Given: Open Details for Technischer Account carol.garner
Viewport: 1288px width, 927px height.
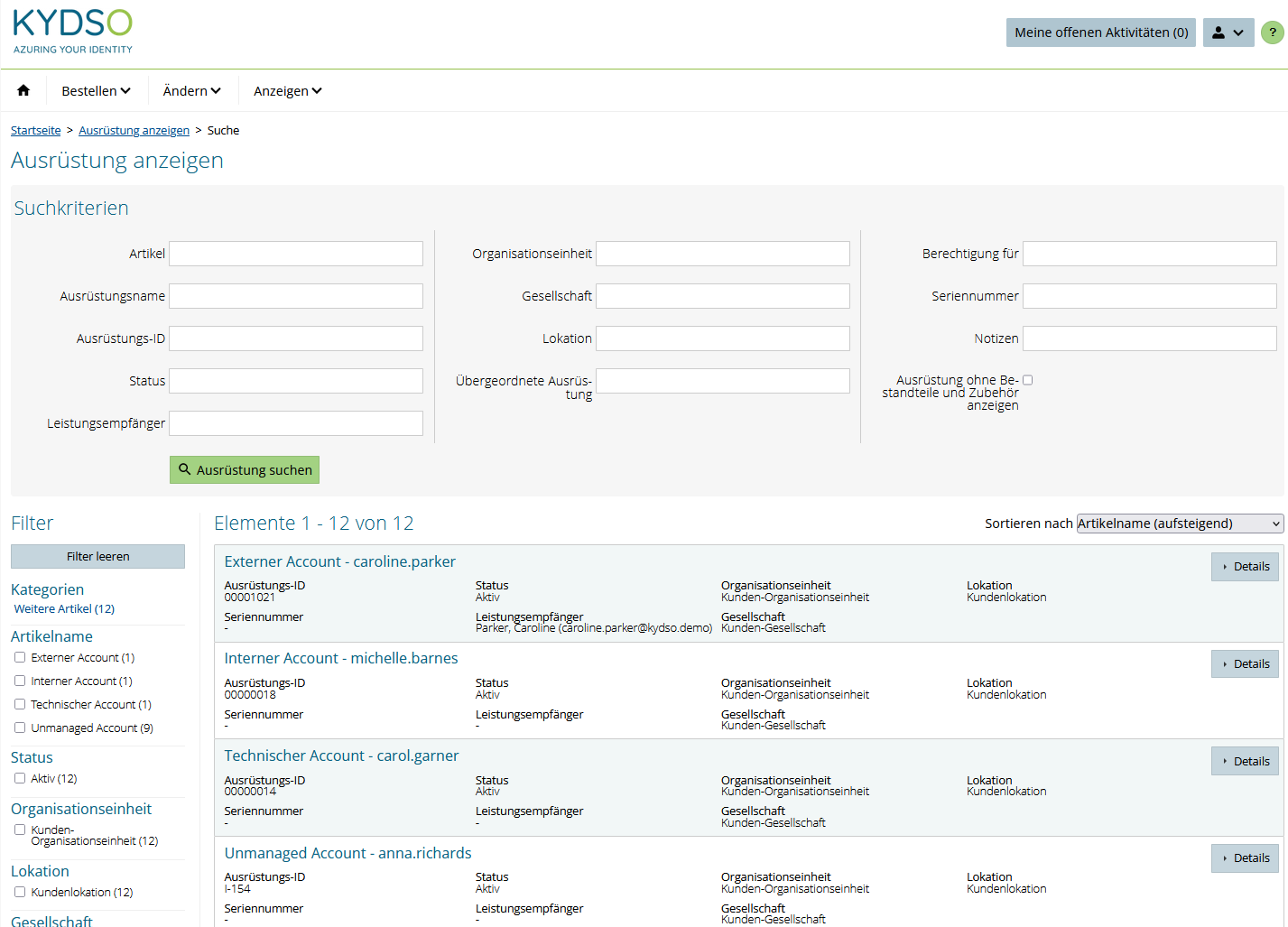Looking at the screenshot, I should click(x=1245, y=760).
